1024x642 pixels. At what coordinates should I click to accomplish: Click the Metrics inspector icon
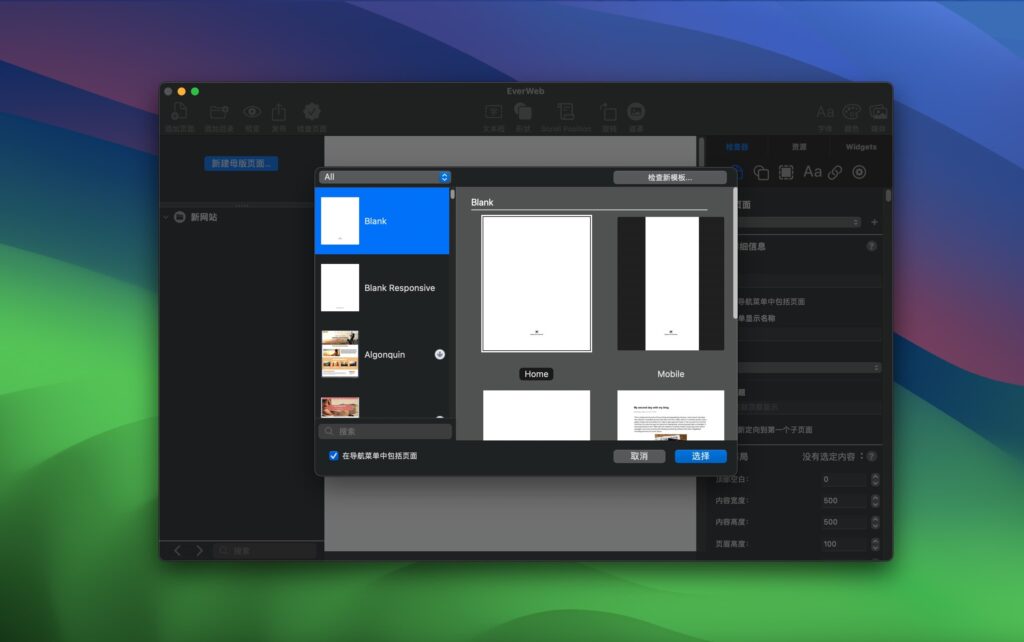click(787, 172)
